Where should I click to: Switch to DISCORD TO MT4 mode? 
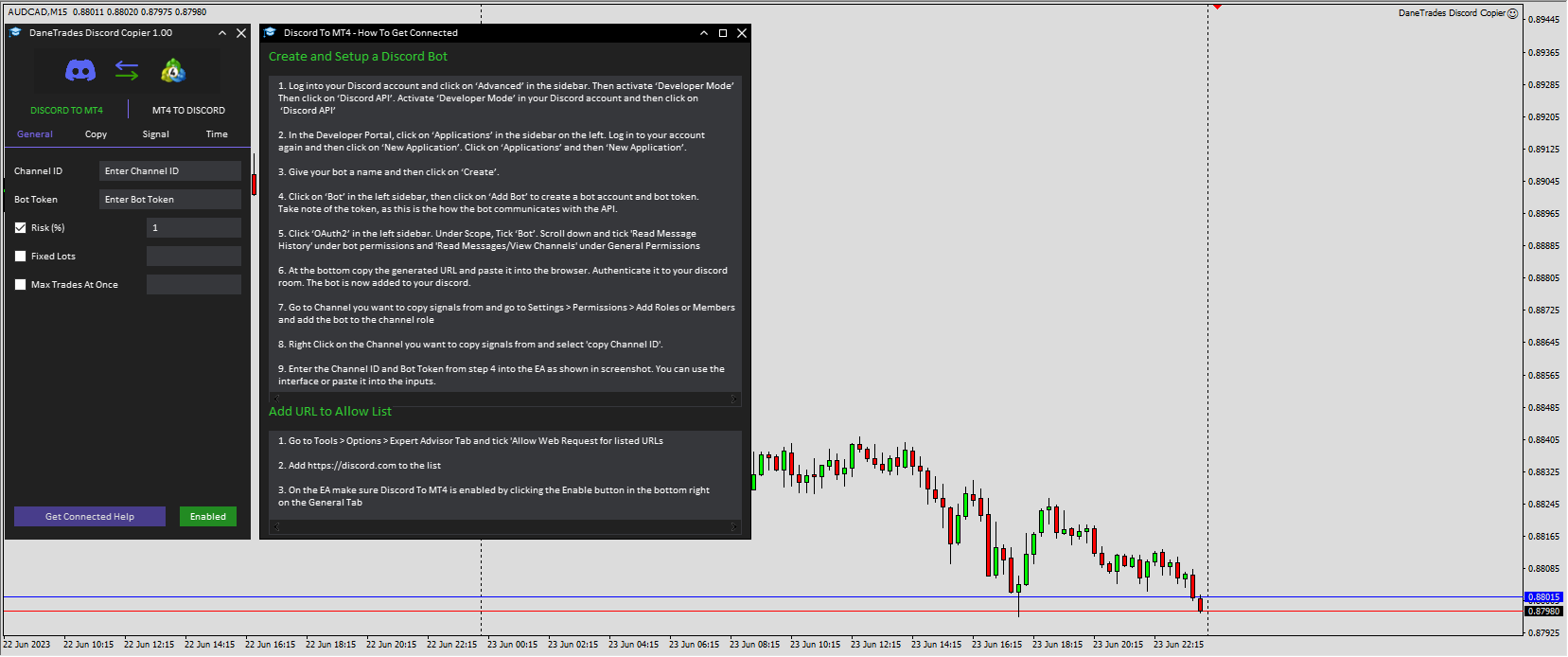pyautogui.click(x=66, y=110)
